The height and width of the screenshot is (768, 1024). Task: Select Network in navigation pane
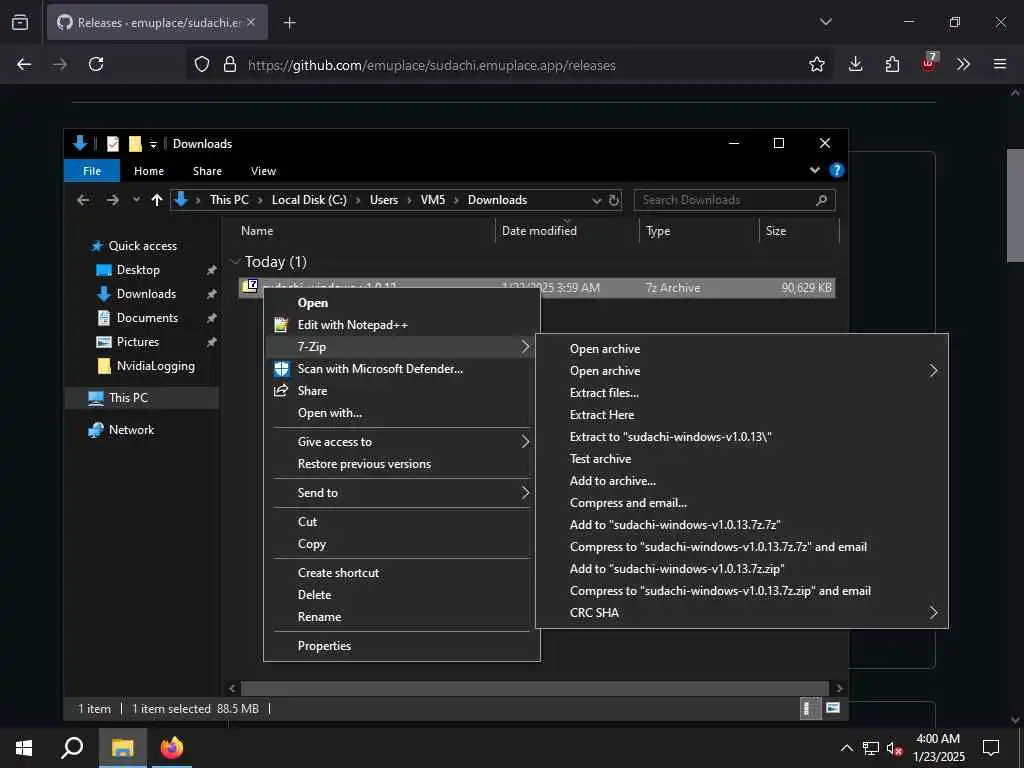coord(131,430)
